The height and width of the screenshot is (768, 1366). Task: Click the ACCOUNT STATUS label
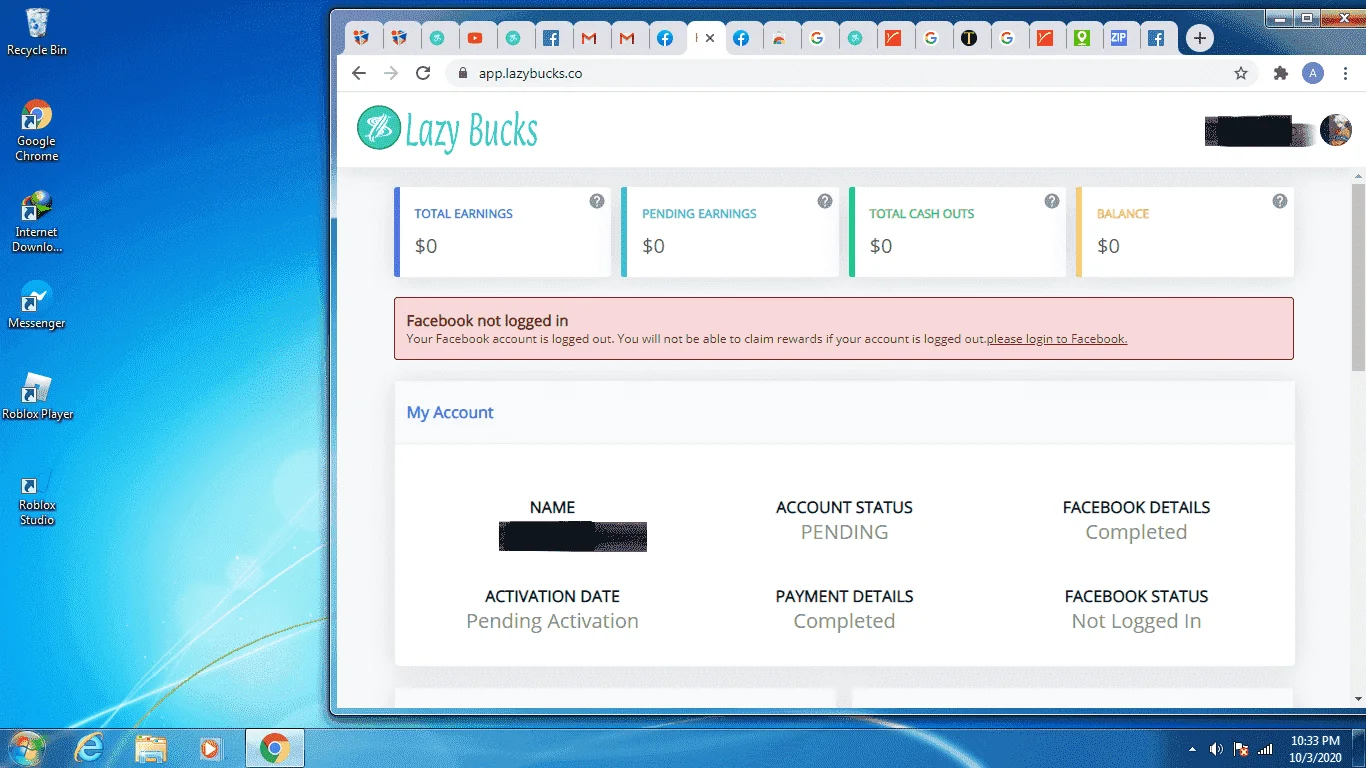click(x=844, y=507)
